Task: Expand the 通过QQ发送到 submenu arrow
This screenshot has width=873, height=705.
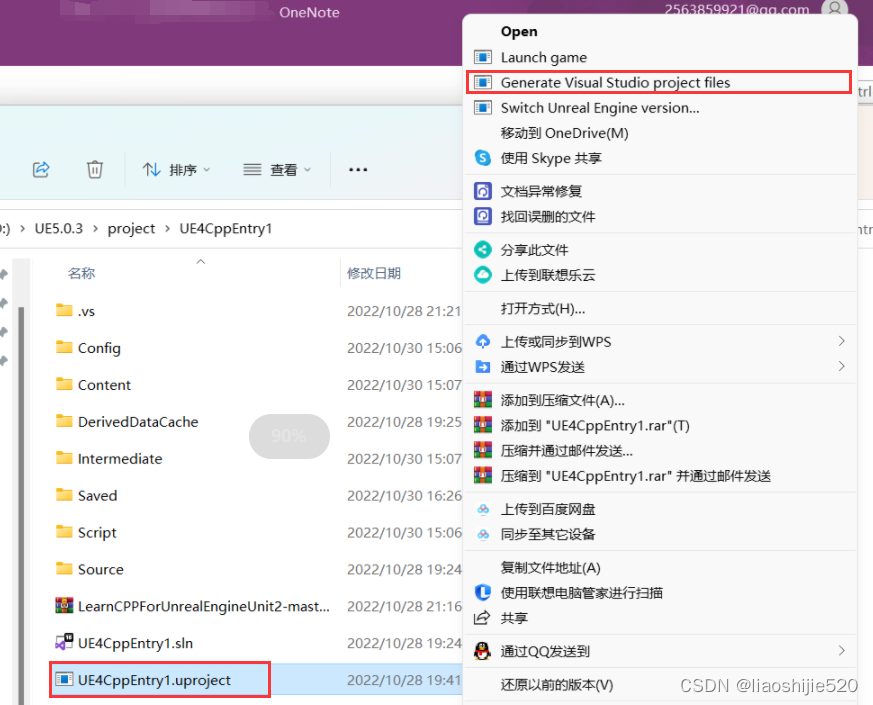Action: 841,650
